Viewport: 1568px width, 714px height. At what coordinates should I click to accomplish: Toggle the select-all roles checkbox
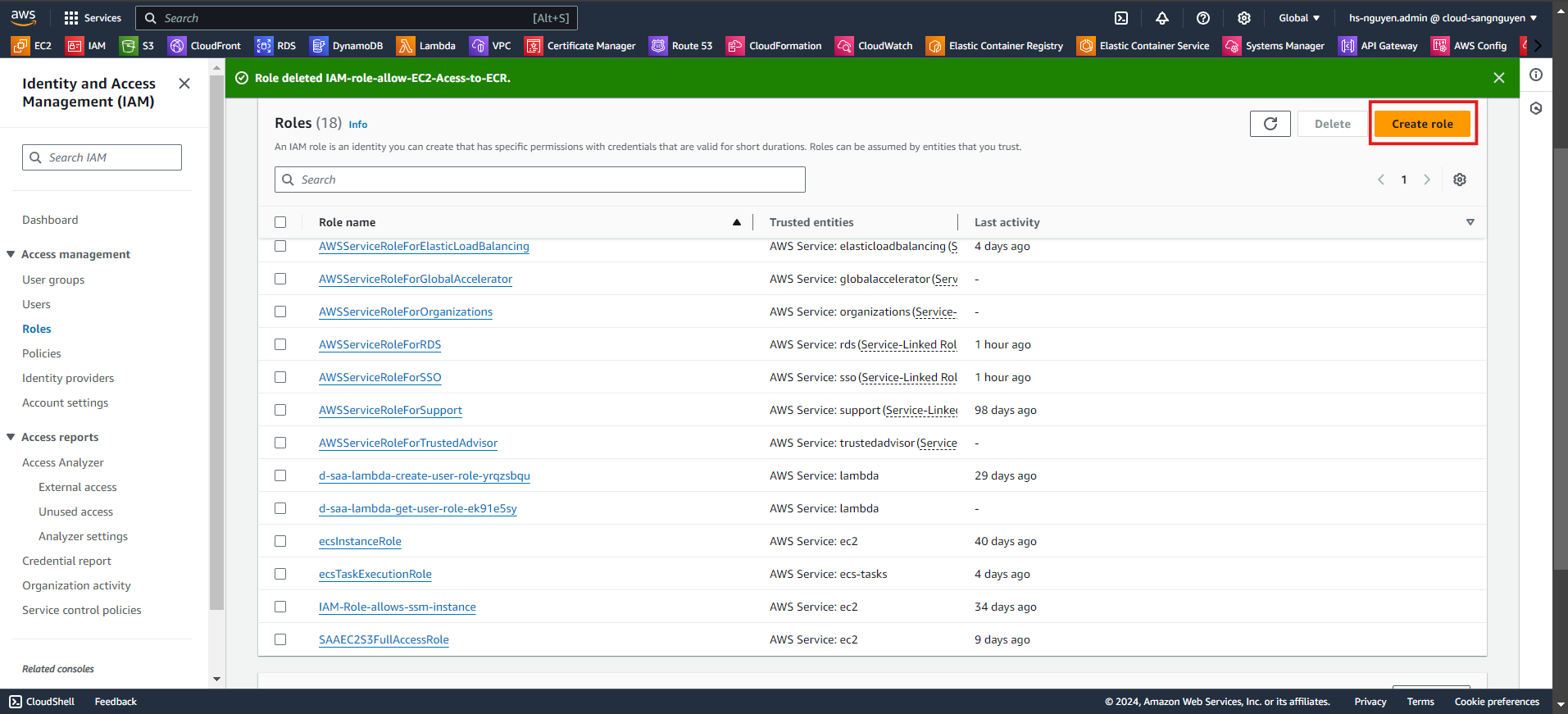280,222
